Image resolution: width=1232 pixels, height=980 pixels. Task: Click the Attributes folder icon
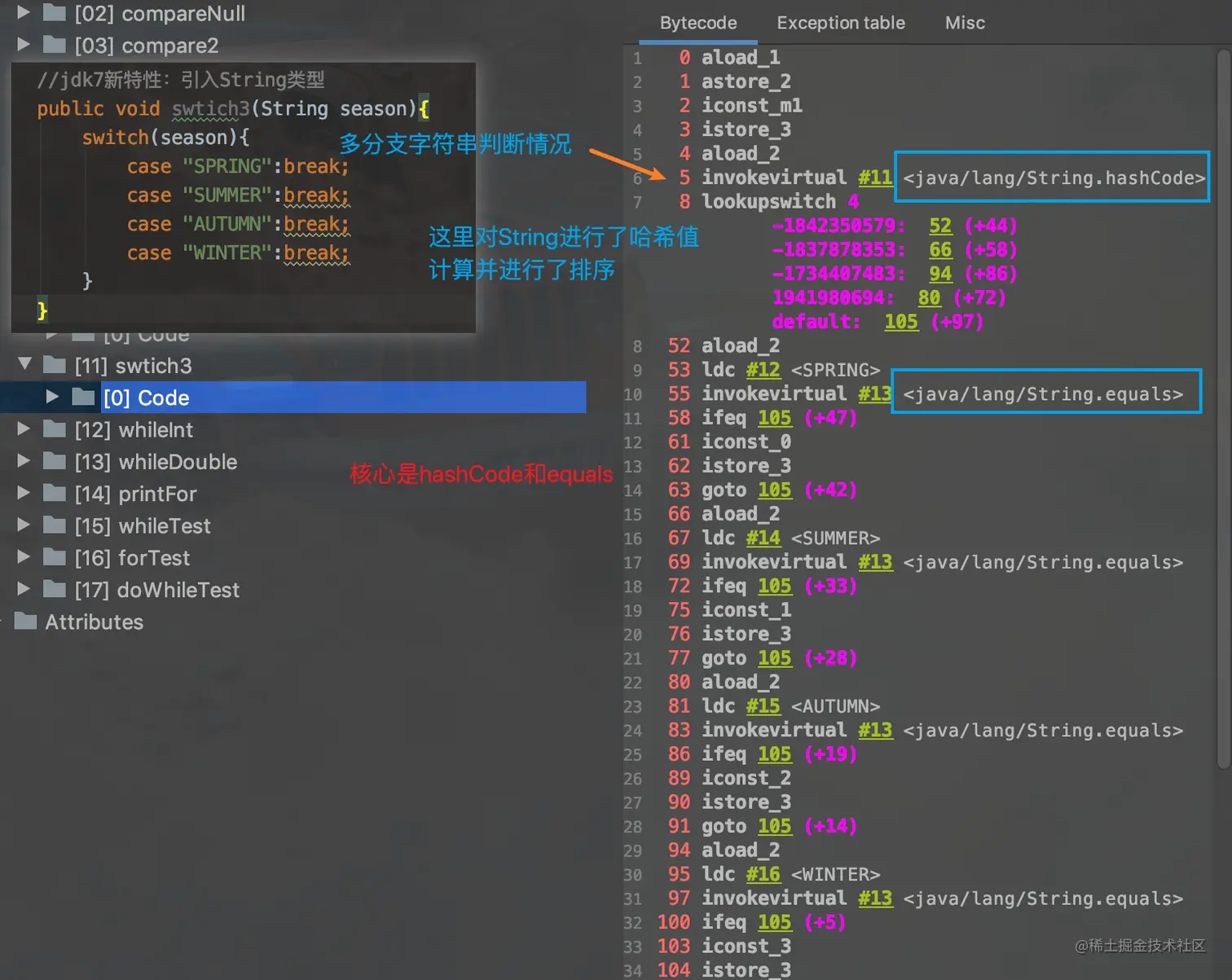[25, 621]
